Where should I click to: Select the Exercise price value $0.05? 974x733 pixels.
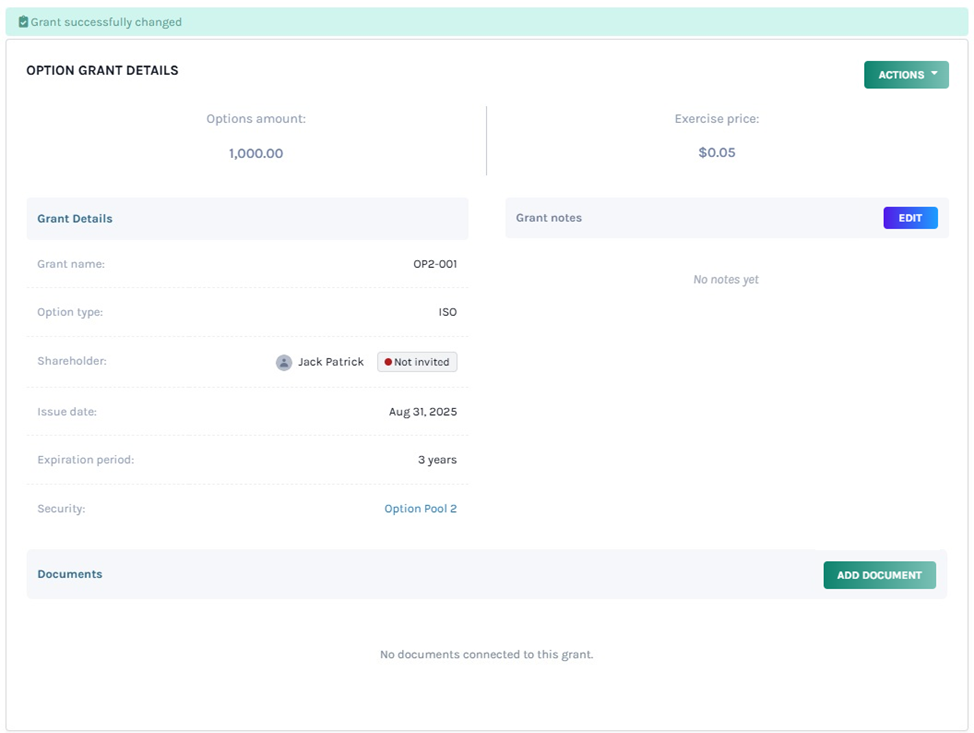(x=716, y=152)
